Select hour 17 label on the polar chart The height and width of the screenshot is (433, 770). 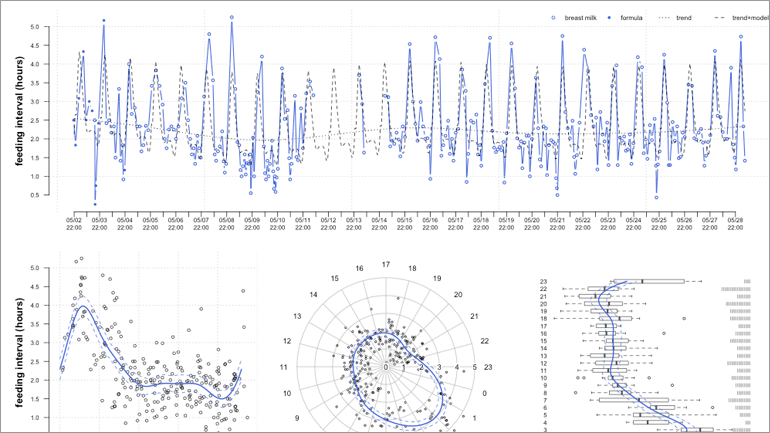click(385, 264)
